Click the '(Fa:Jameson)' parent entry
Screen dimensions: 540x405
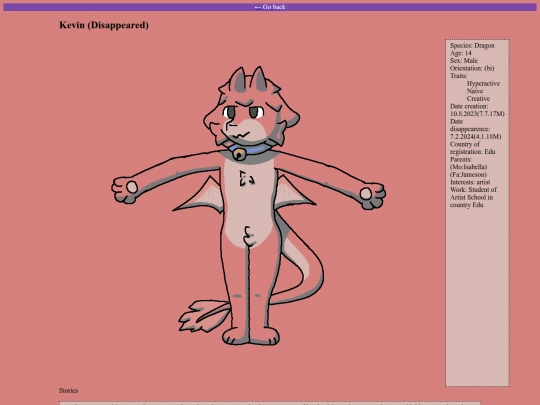(x=468, y=174)
